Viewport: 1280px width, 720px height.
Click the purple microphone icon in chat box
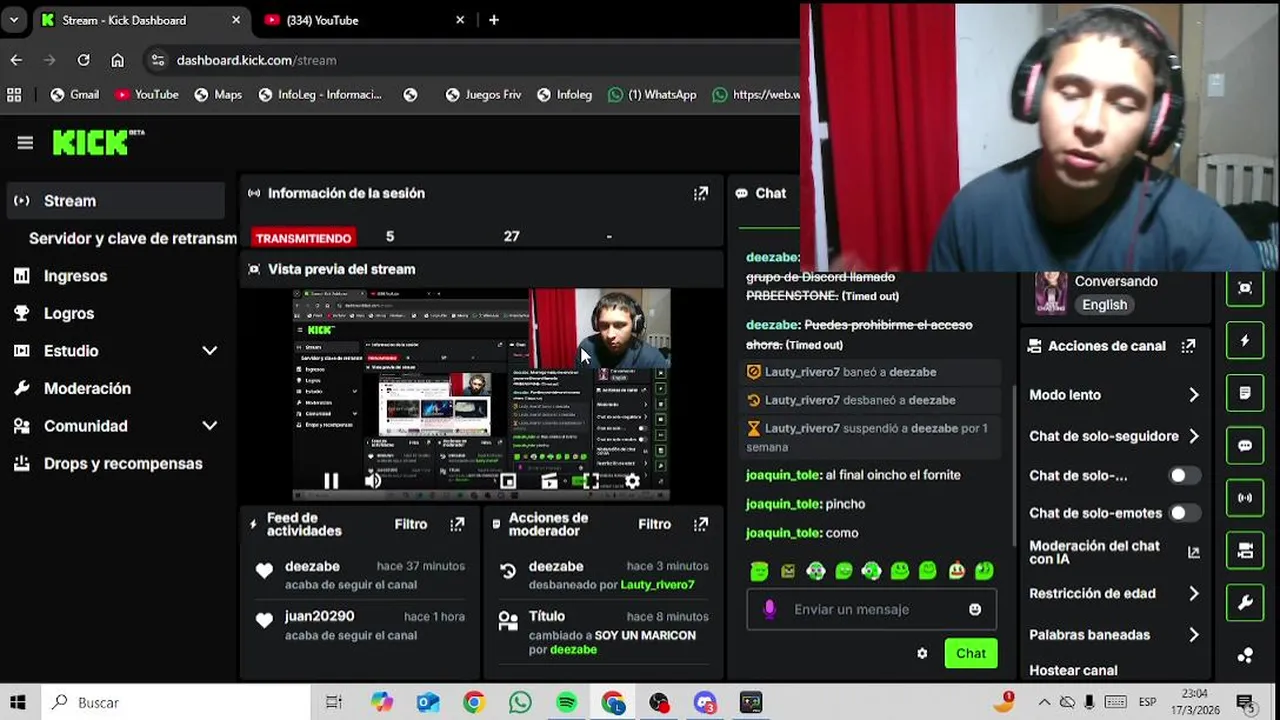pos(769,609)
